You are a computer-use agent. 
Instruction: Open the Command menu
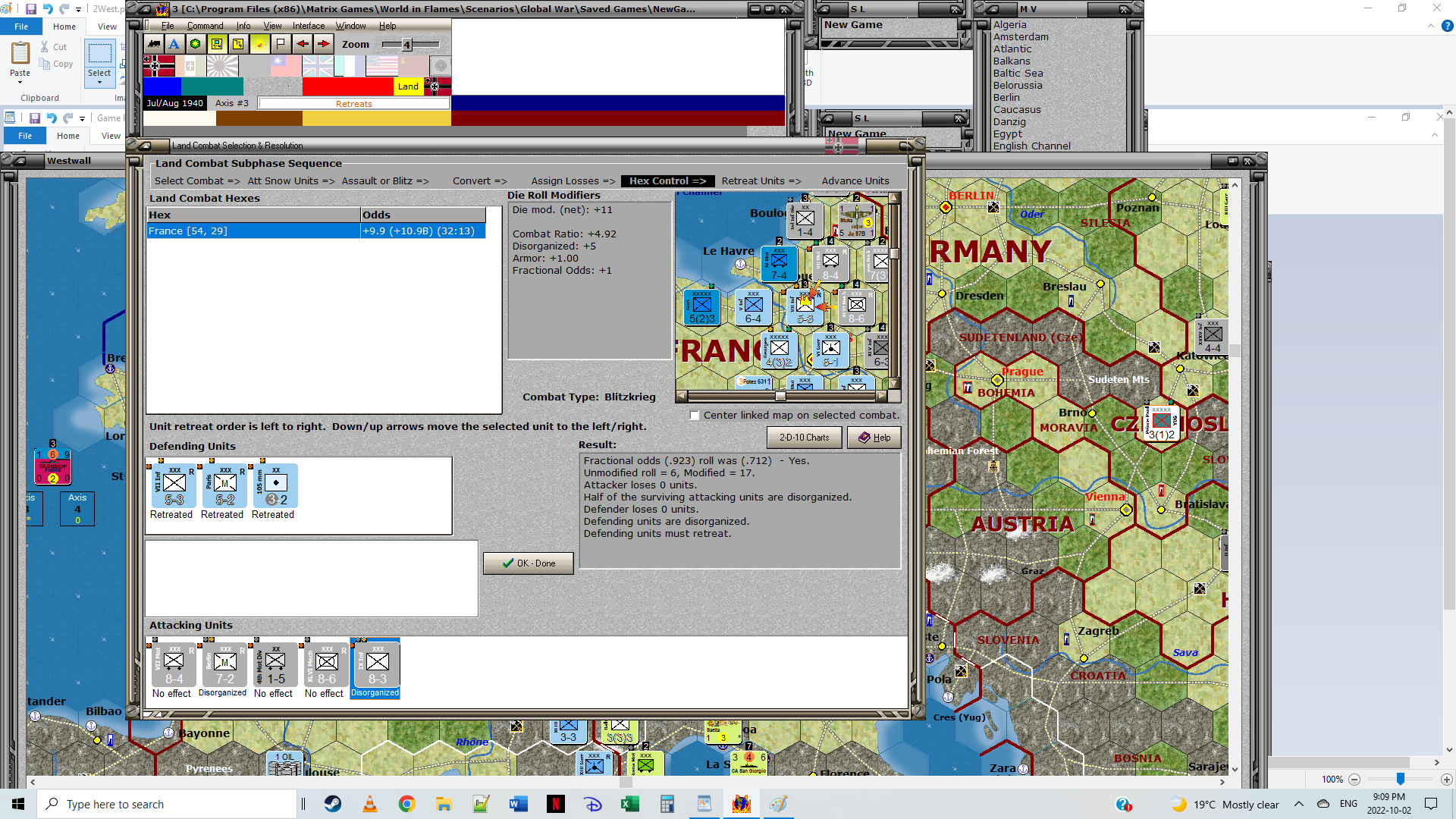coord(205,26)
